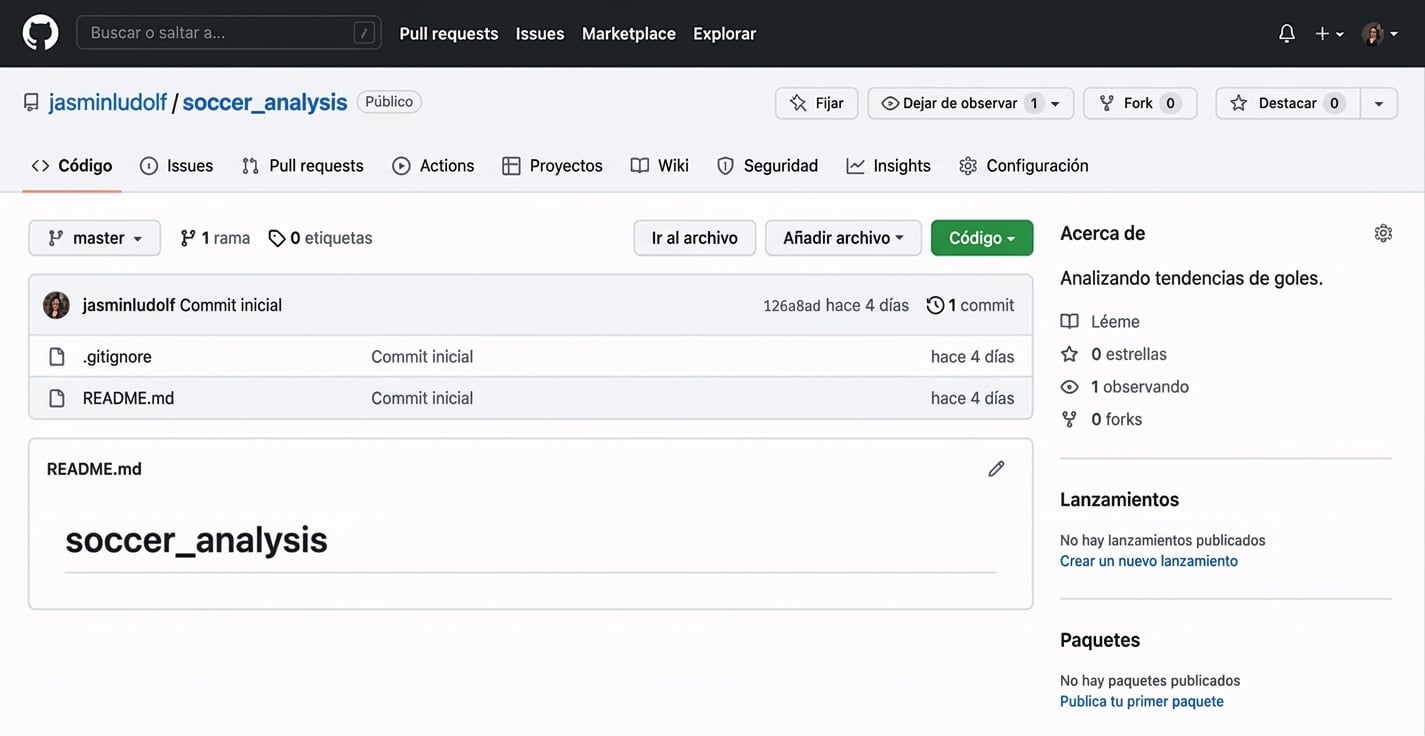Open the plus create-new menu
Screen dimensions: 1425x736
pos(1329,33)
